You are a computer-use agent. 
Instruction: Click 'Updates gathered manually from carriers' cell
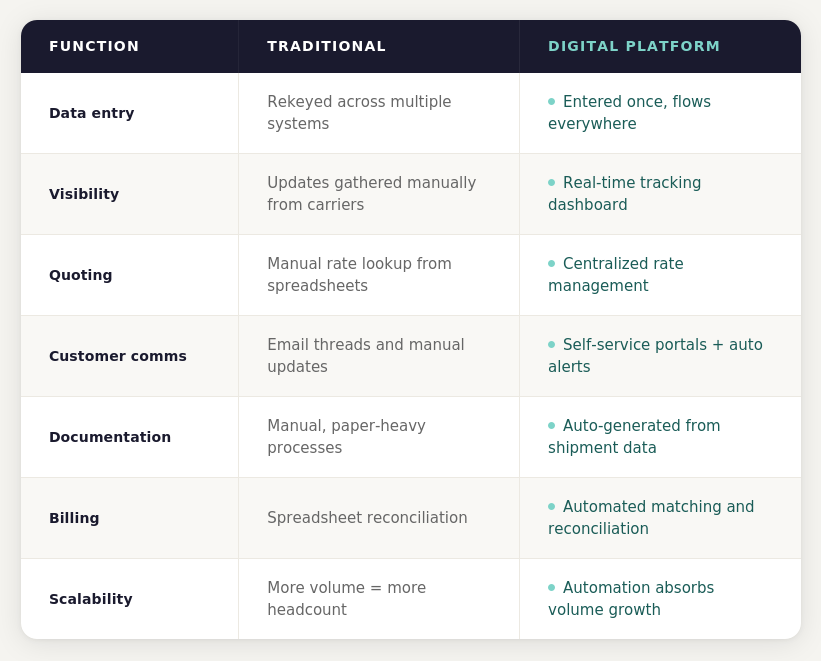379,194
